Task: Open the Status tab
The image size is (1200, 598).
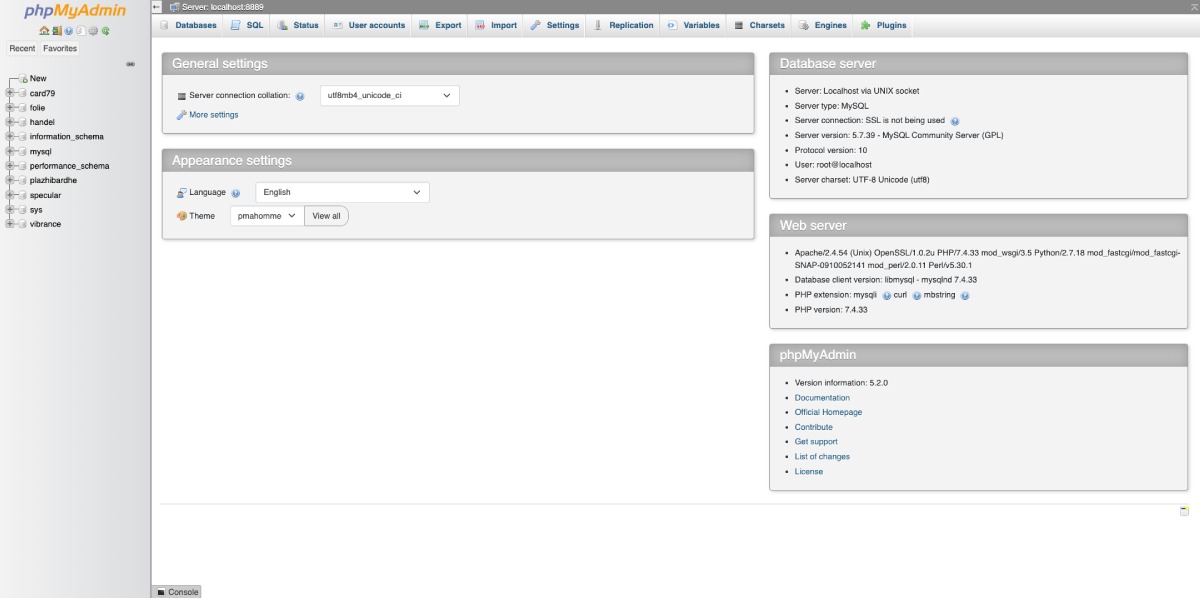Action: (298, 25)
